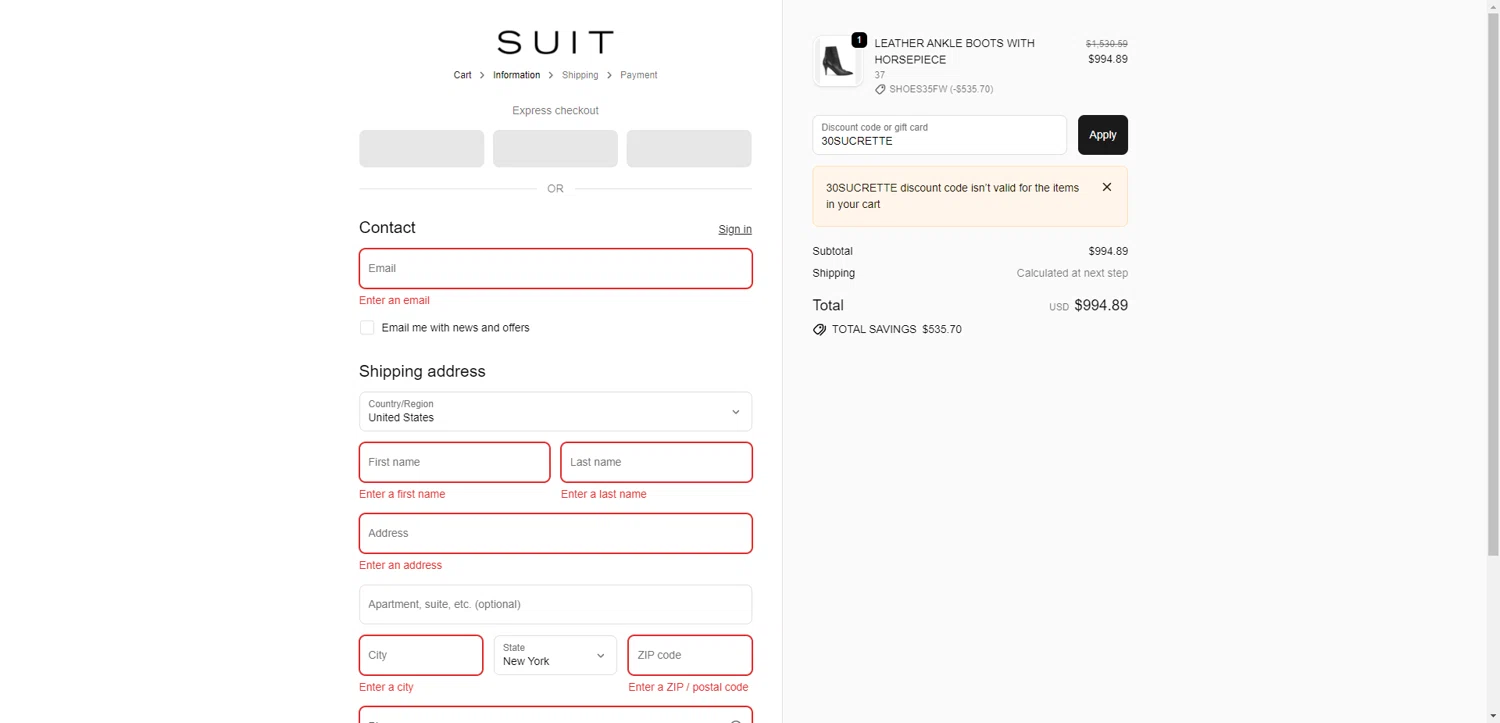Click the discount tag icon beside SHOES35FW

pos(880,89)
